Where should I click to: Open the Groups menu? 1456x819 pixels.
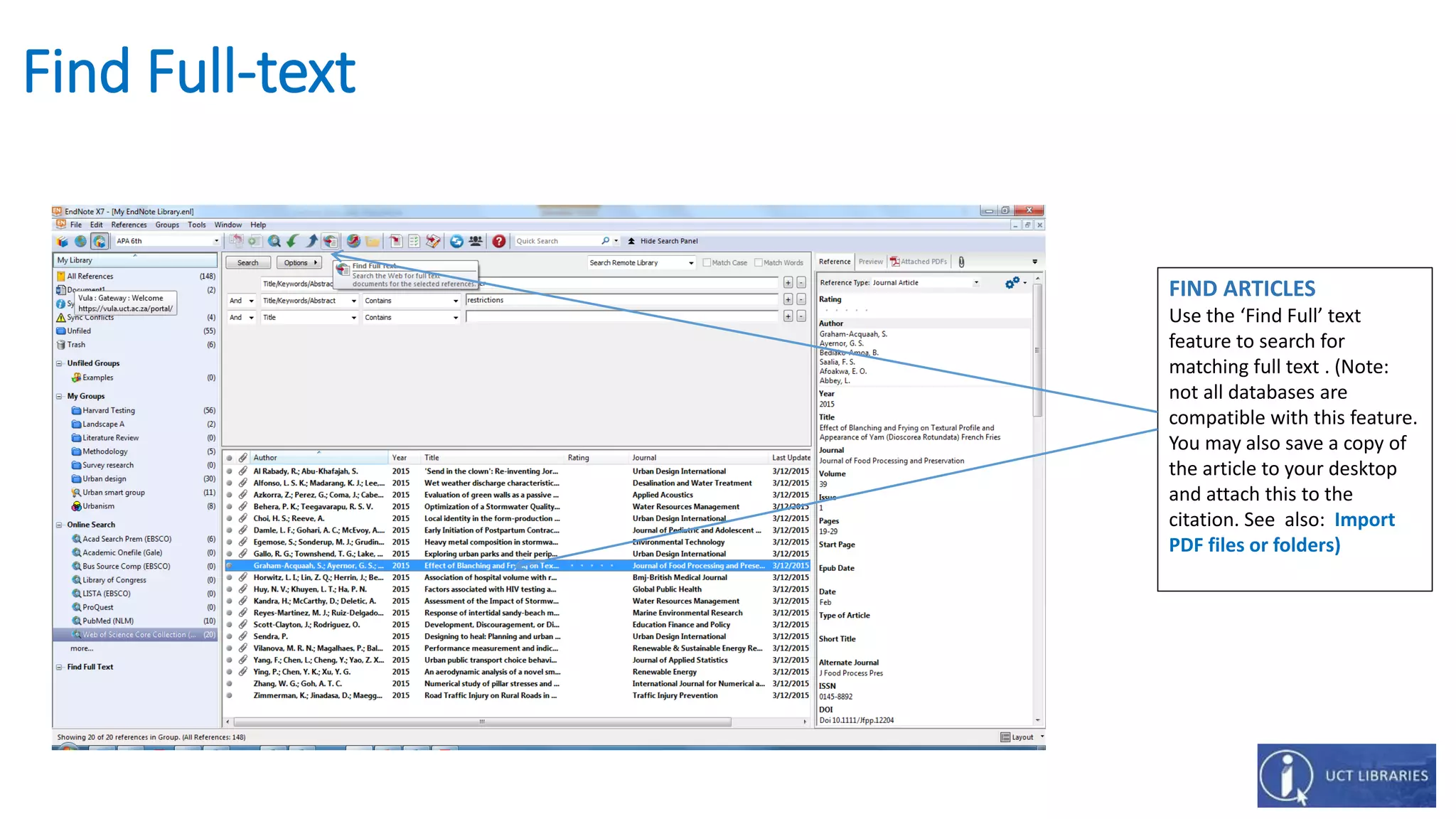(167, 225)
